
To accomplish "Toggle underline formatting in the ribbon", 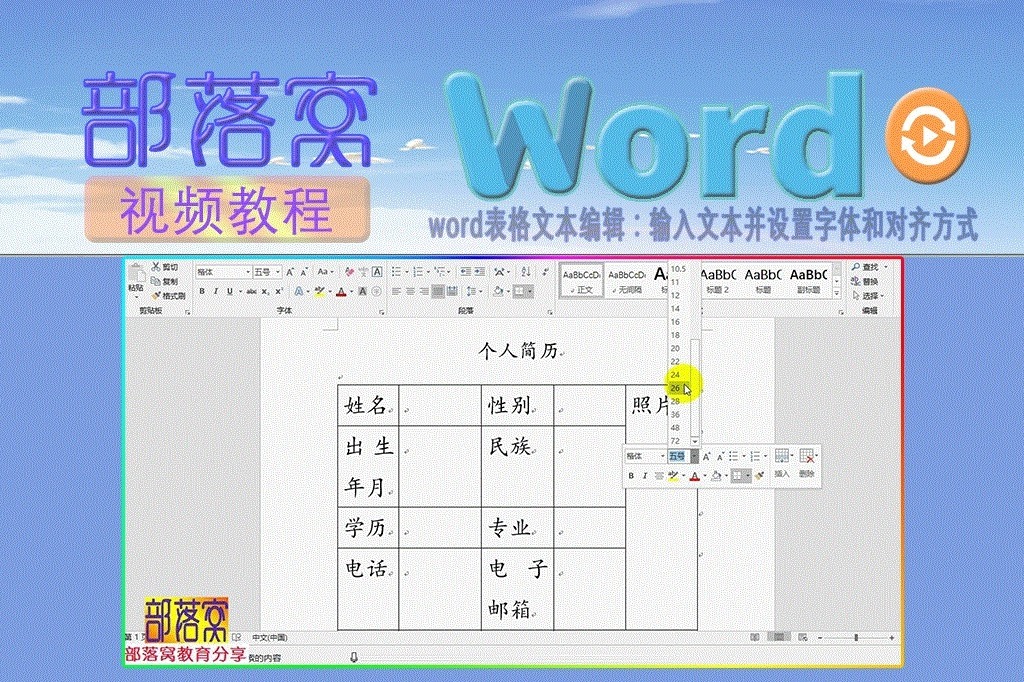I will point(229,291).
